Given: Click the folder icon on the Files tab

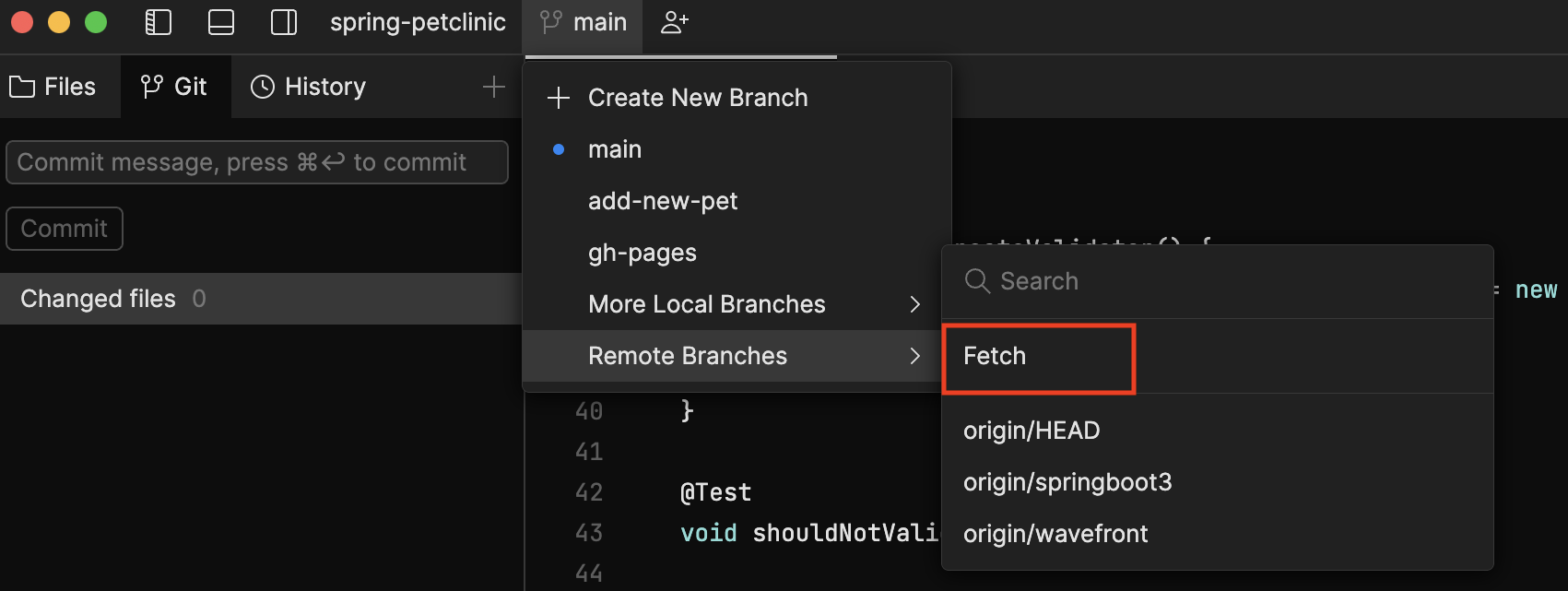Looking at the screenshot, I should click(x=22, y=86).
